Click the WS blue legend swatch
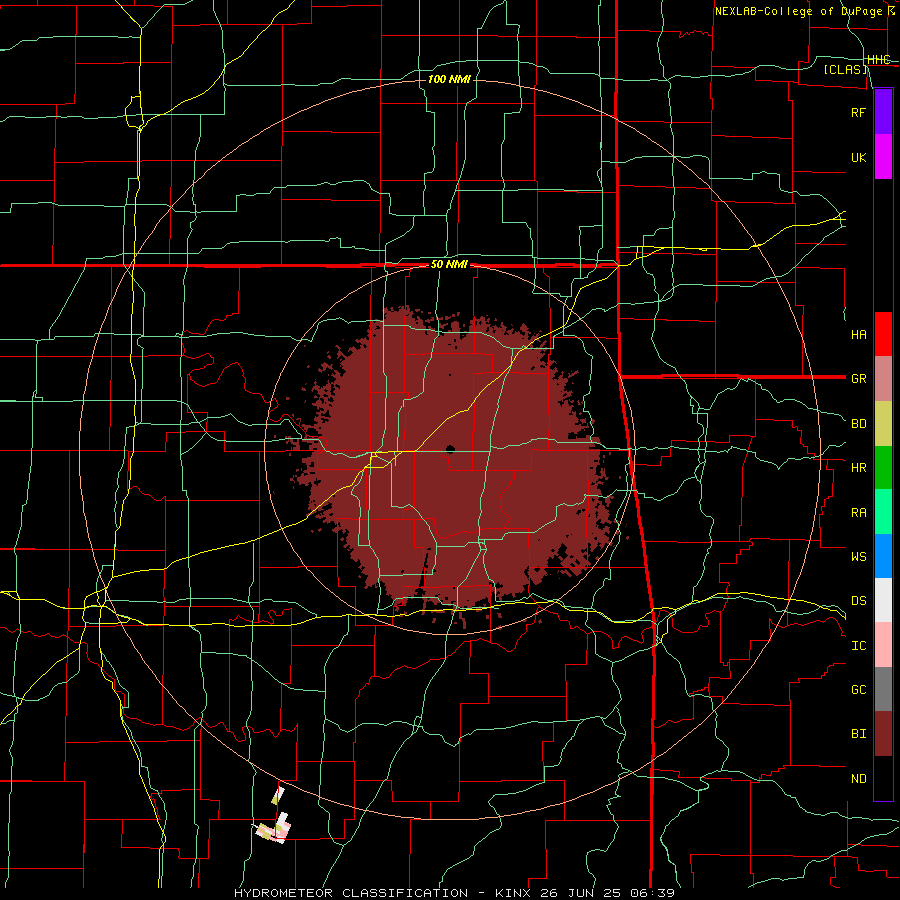900x900 pixels. click(883, 556)
